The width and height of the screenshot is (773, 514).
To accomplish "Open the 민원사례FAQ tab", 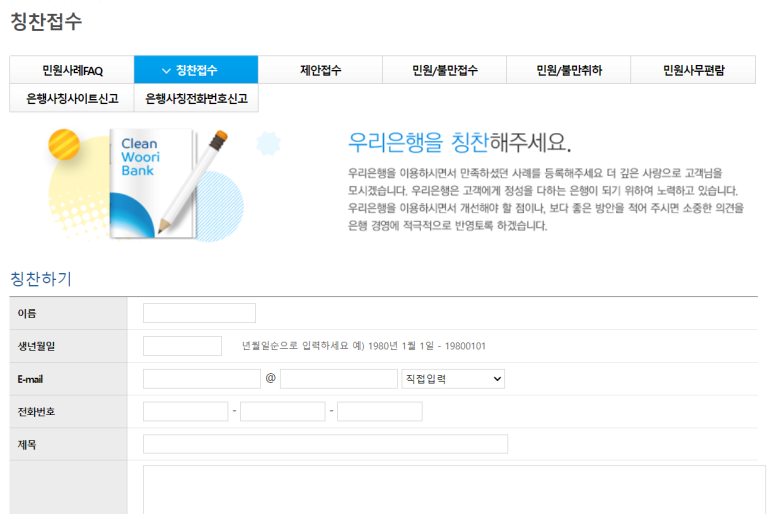I will tap(72, 70).
